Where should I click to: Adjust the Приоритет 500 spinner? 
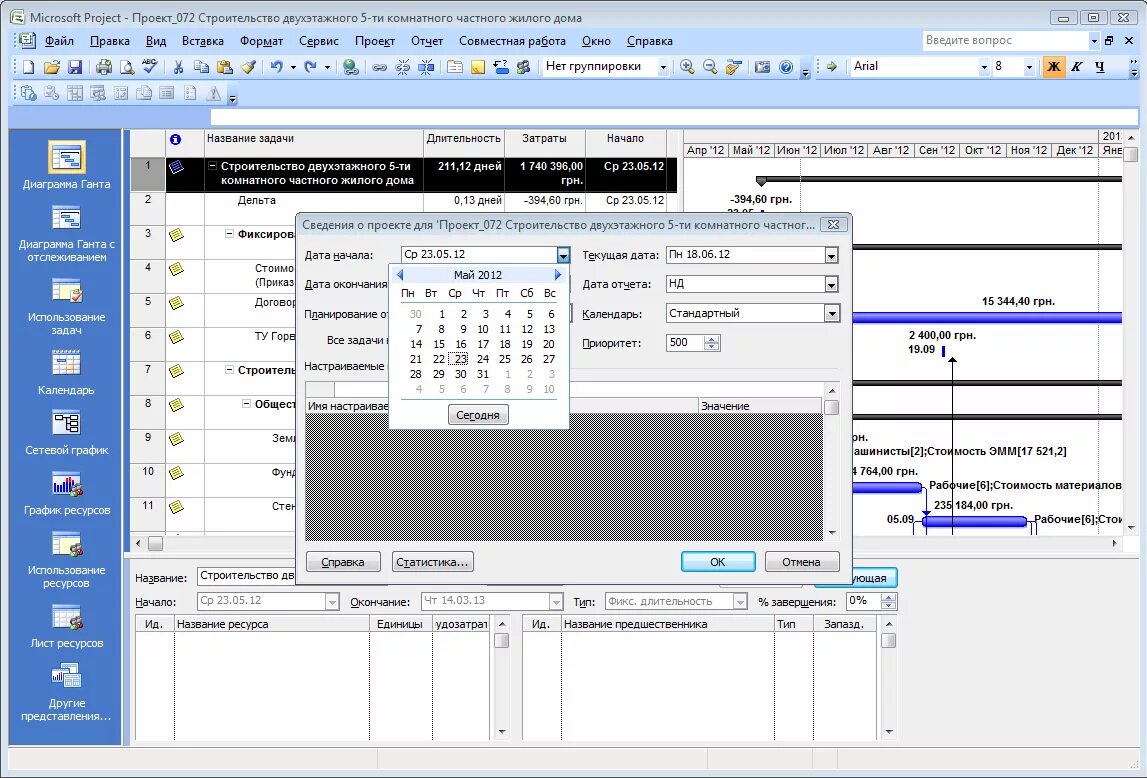712,343
